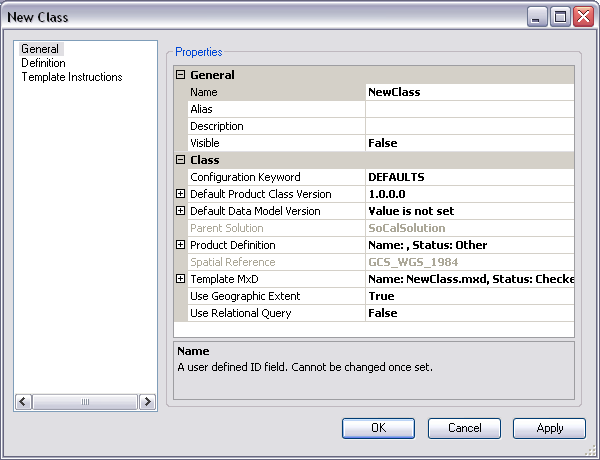Viewport: 600px width, 460px height.
Task: Open the Template Instructions page
Action: coord(72,77)
